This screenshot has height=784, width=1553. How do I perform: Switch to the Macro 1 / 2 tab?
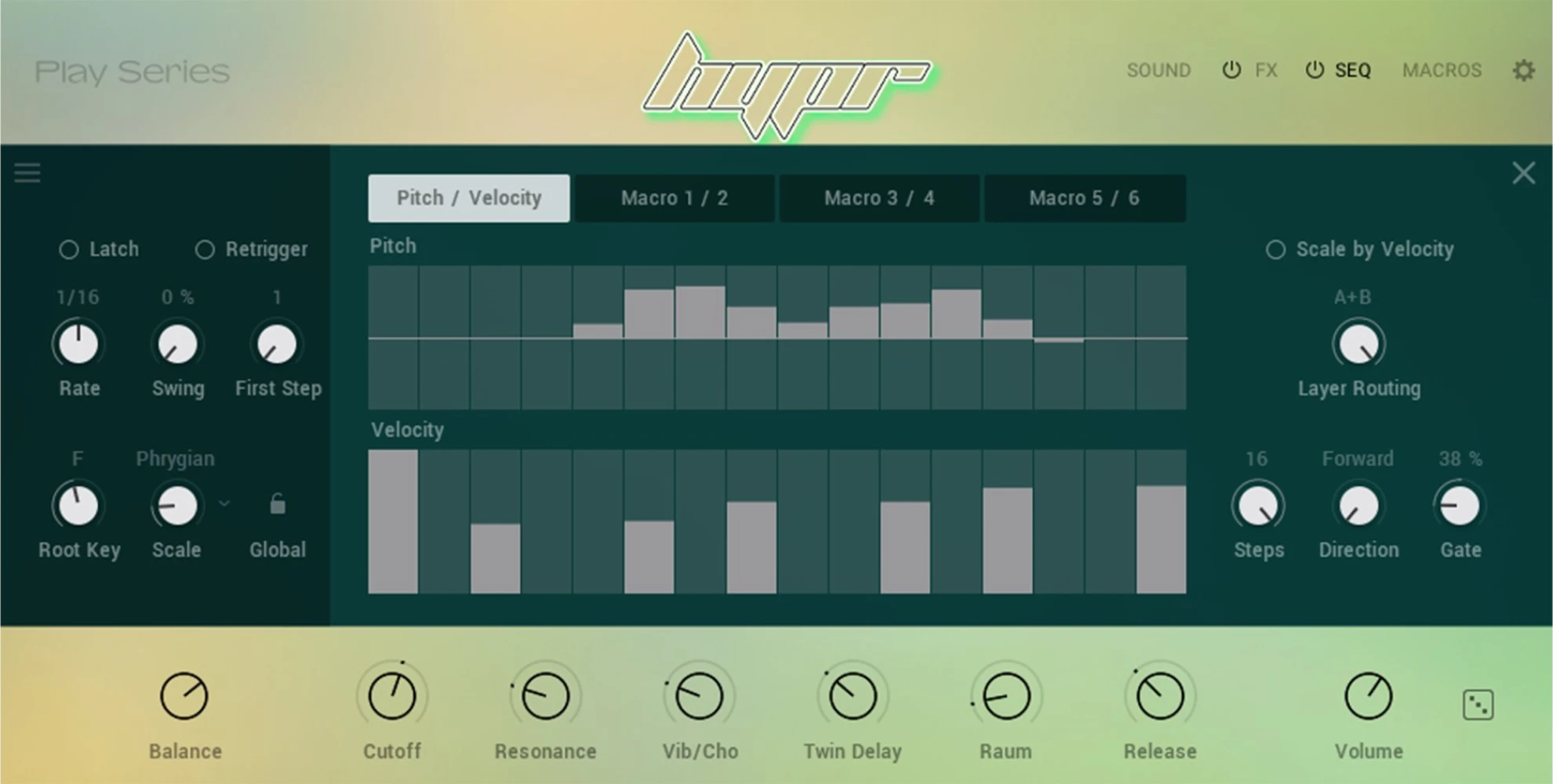tap(675, 198)
